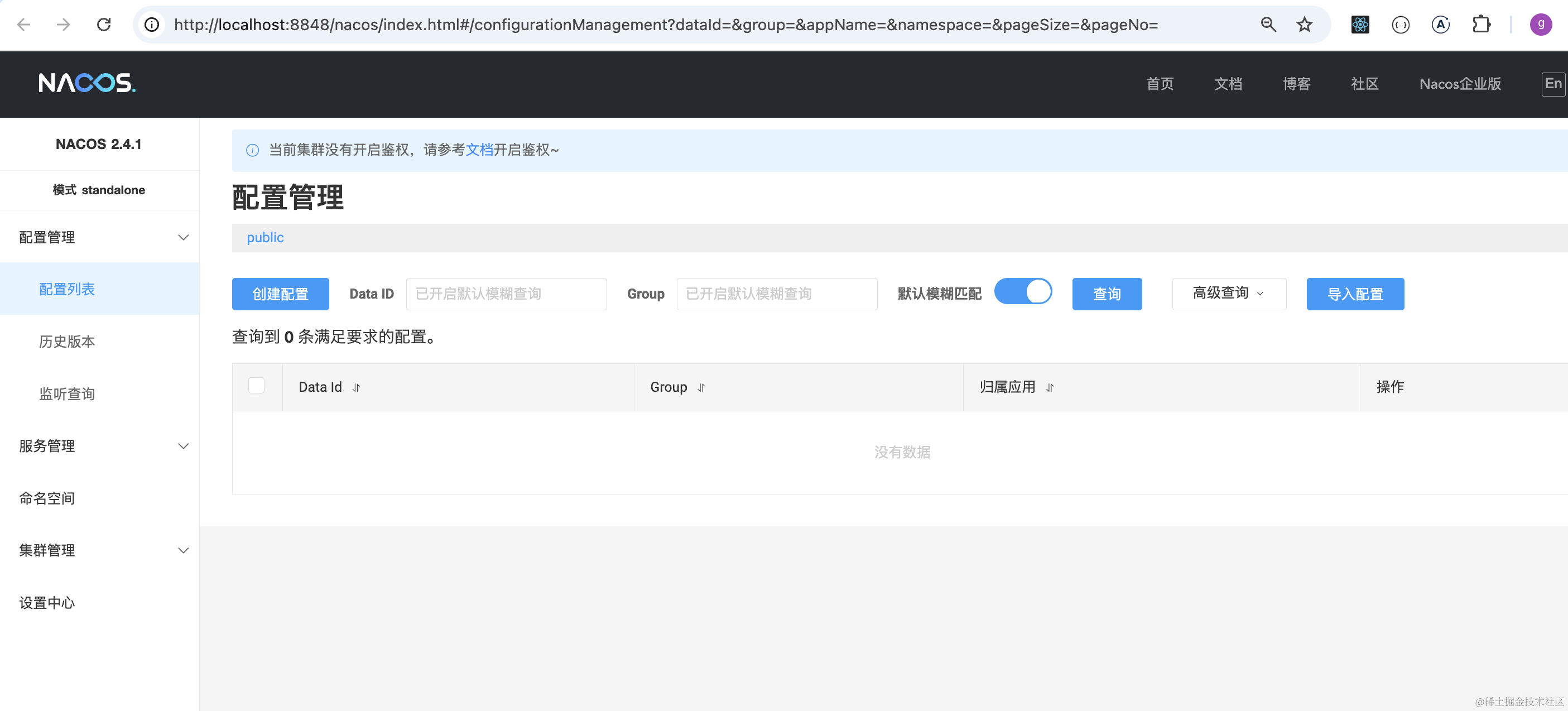
Task: Click the bookmark star icon
Action: pyautogui.click(x=1305, y=25)
